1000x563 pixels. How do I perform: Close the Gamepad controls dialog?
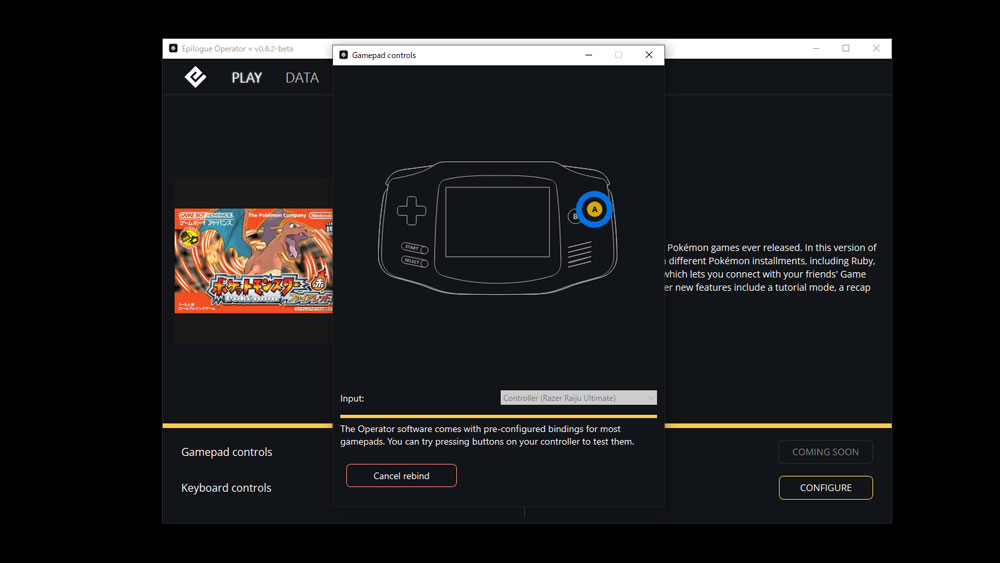pyautogui.click(x=648, y=55)
